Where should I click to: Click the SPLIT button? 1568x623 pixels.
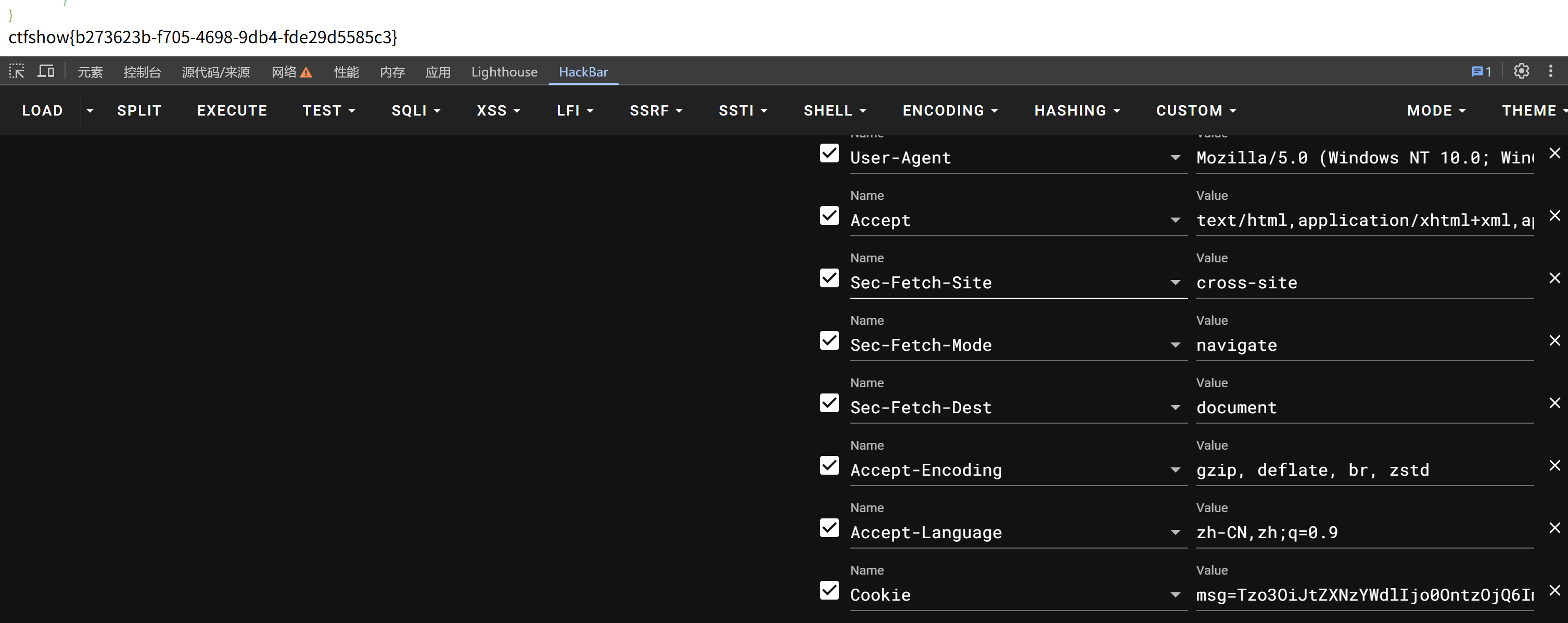coord(139,110)
